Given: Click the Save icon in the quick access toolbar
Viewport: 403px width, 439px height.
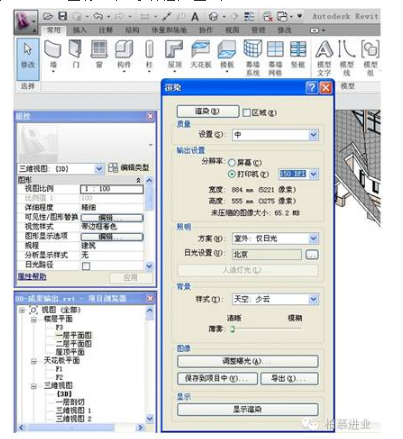Looking at the screenshot, I should tap(62, 16).
